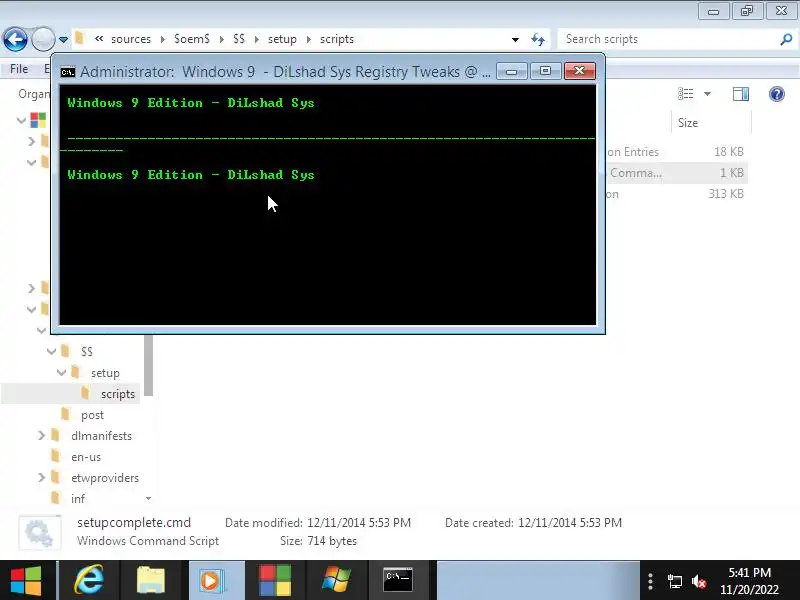Select the scripts folder in tree
The width and height of the screenshot is (800, 600).
118,394
